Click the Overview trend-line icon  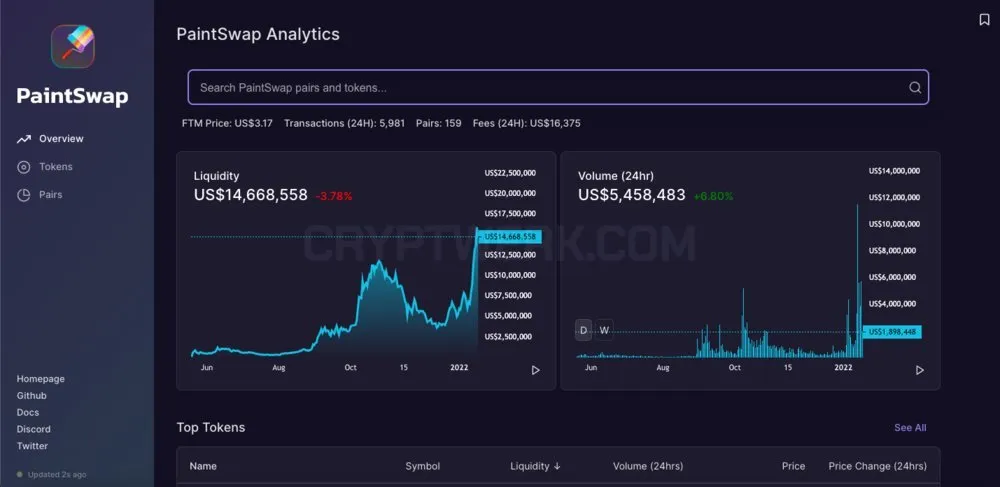[x=24, y=139]
